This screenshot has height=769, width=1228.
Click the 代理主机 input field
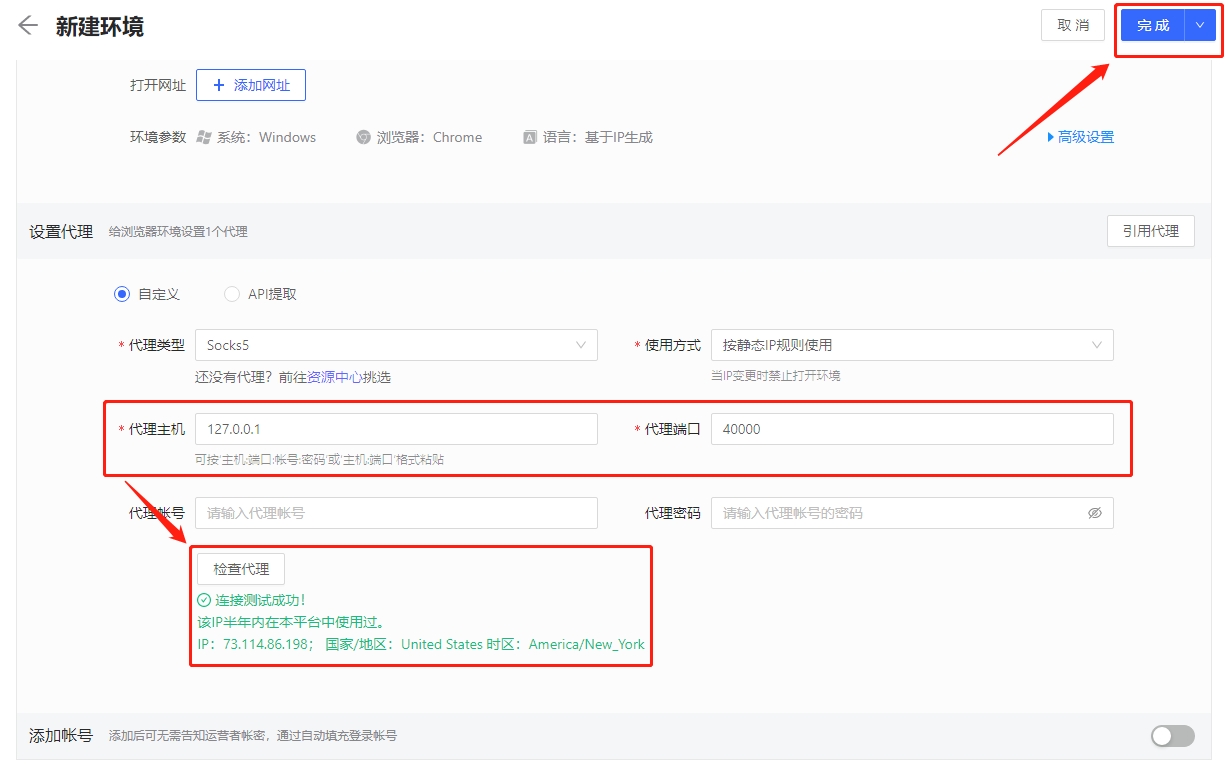pos(396,429)
